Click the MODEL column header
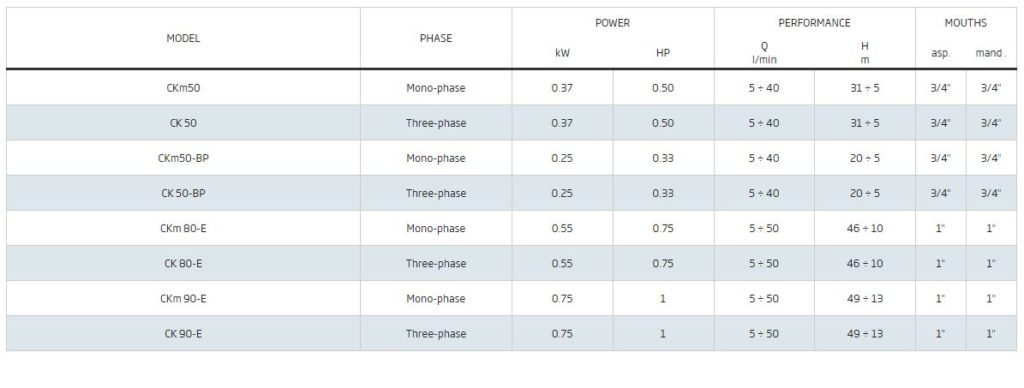 point(183,39)
